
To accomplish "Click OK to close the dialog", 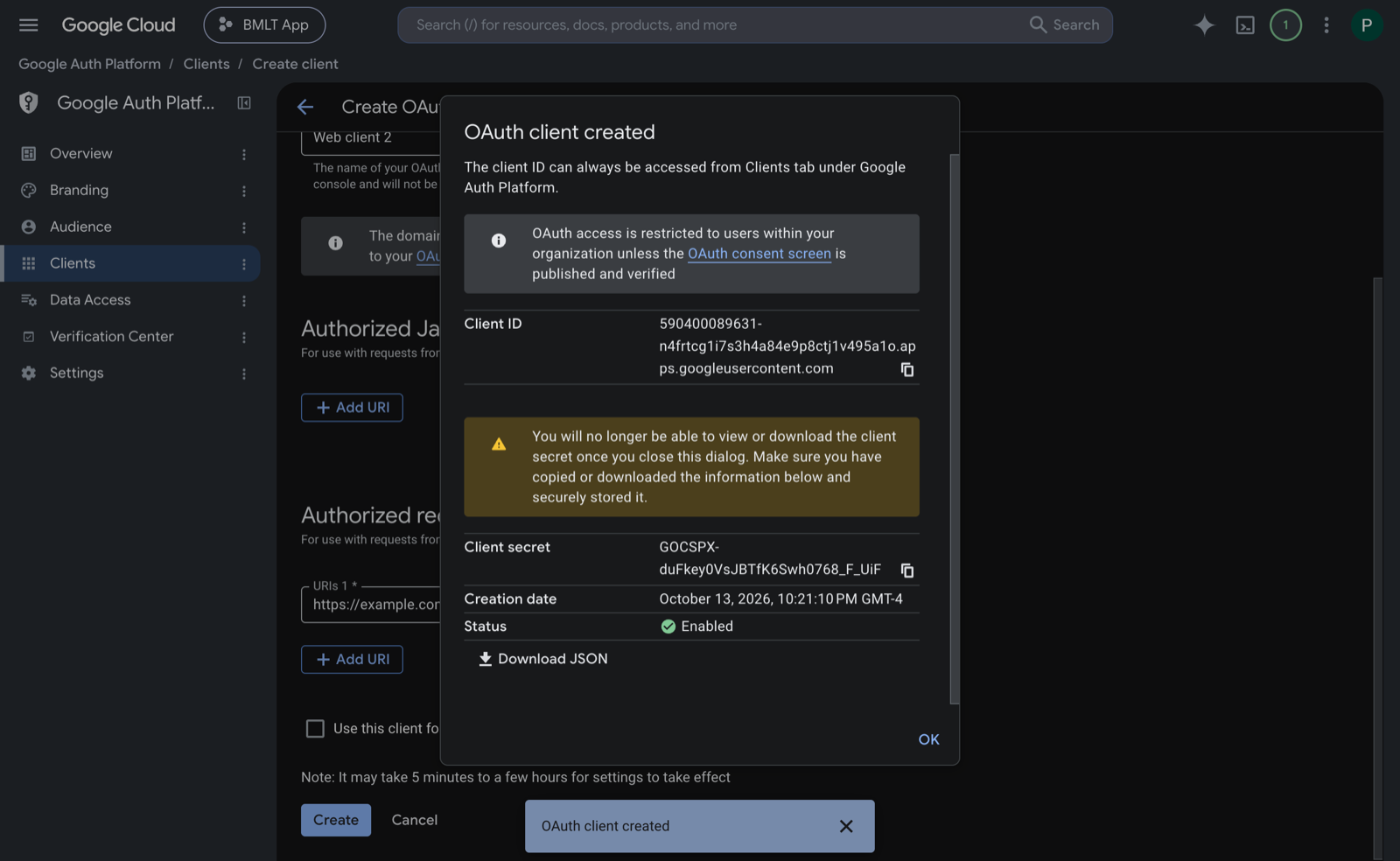I will (928, 739).
